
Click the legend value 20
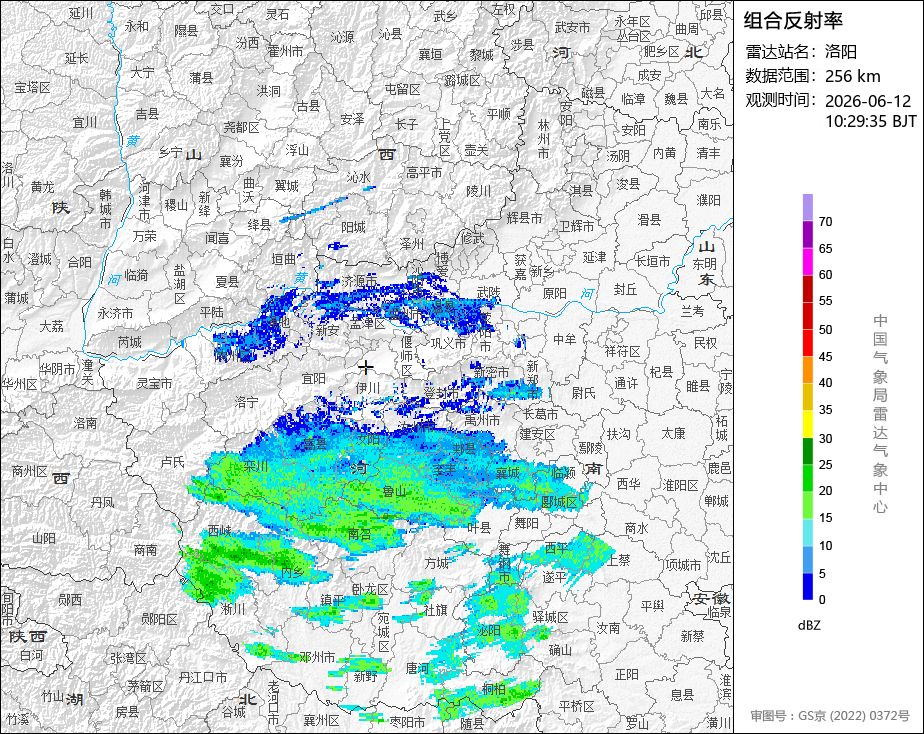(x=826, y=491)
